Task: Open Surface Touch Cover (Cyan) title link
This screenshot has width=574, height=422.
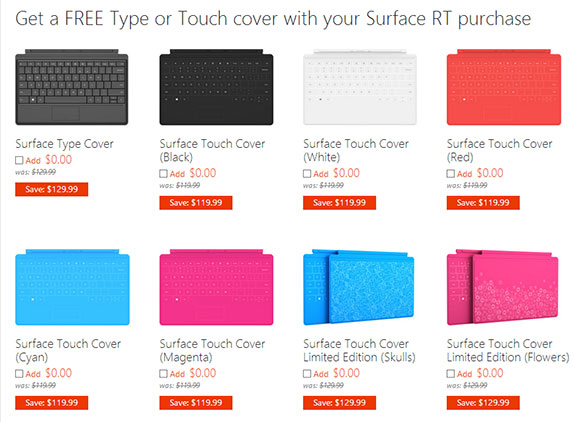Action: click(x=68, y=350)
